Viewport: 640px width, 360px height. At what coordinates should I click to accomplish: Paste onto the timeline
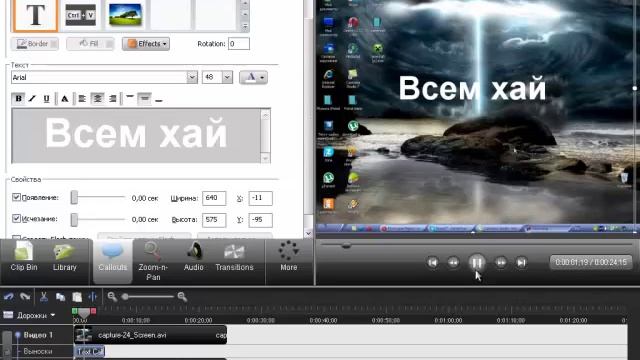[x=77, y=297]
